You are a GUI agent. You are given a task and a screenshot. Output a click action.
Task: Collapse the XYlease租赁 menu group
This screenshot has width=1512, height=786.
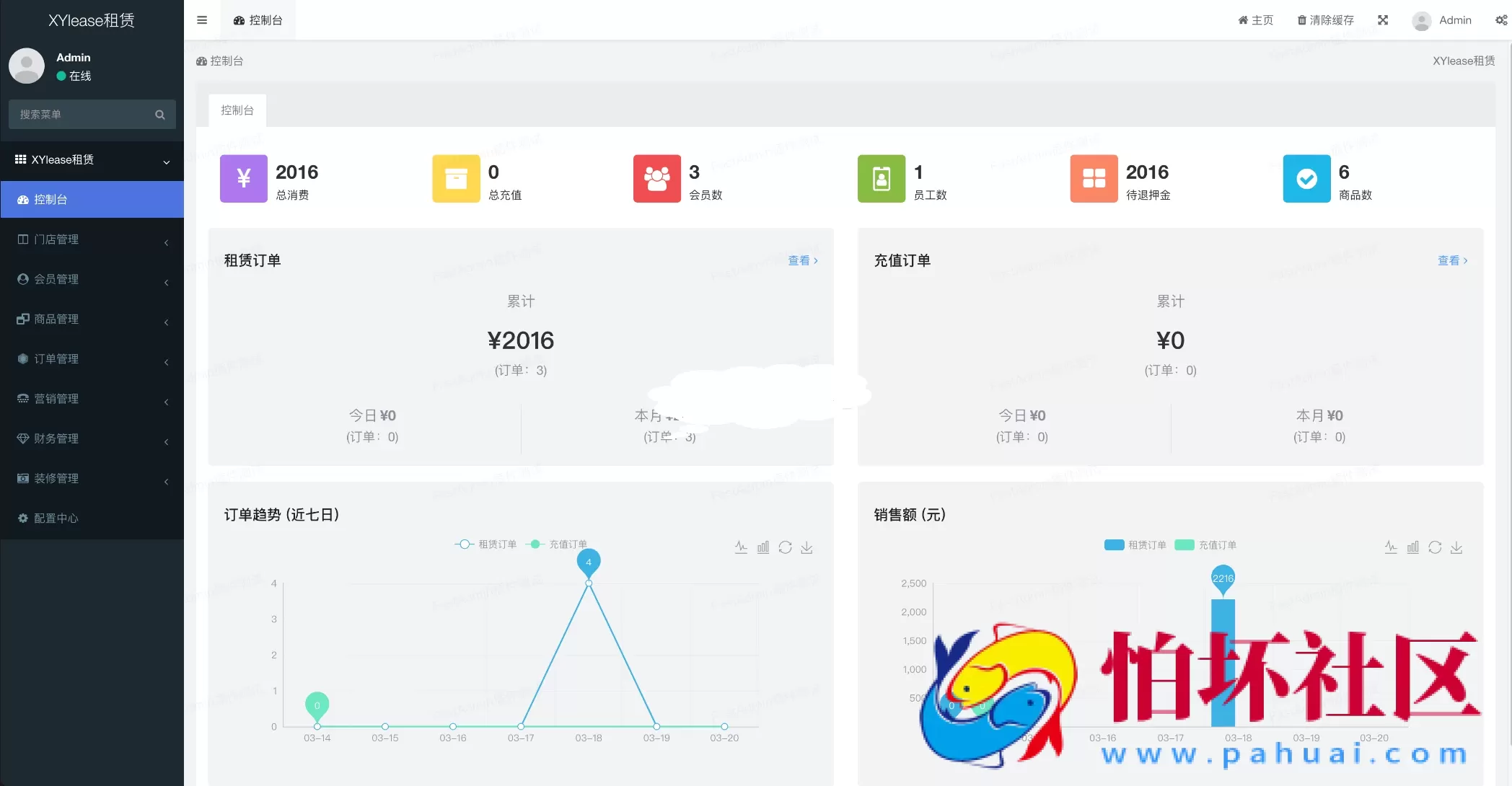(x=92, y=159)
